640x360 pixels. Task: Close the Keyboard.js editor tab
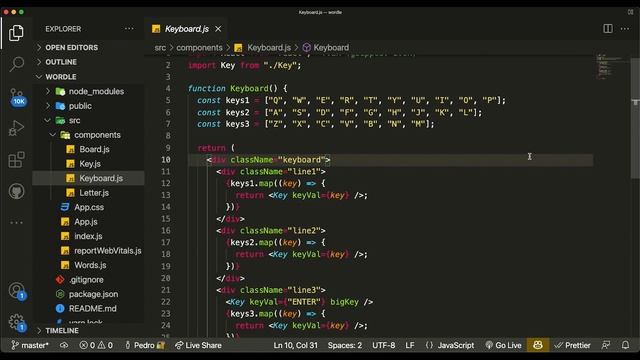218,29
